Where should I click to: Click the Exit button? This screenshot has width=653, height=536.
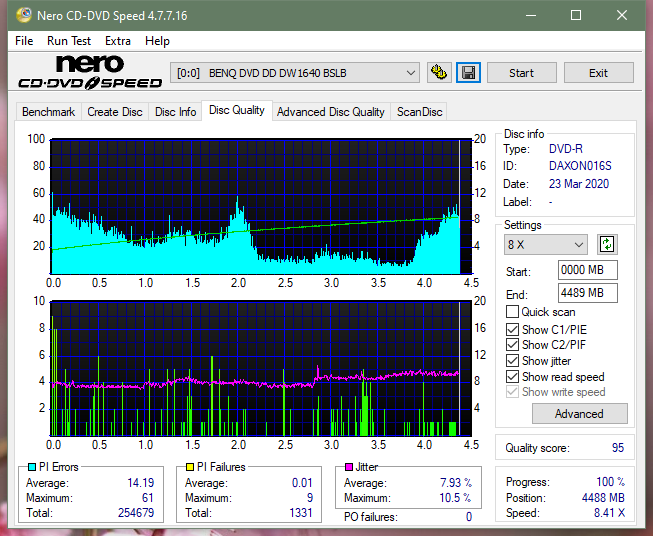(x=598, y=73)
